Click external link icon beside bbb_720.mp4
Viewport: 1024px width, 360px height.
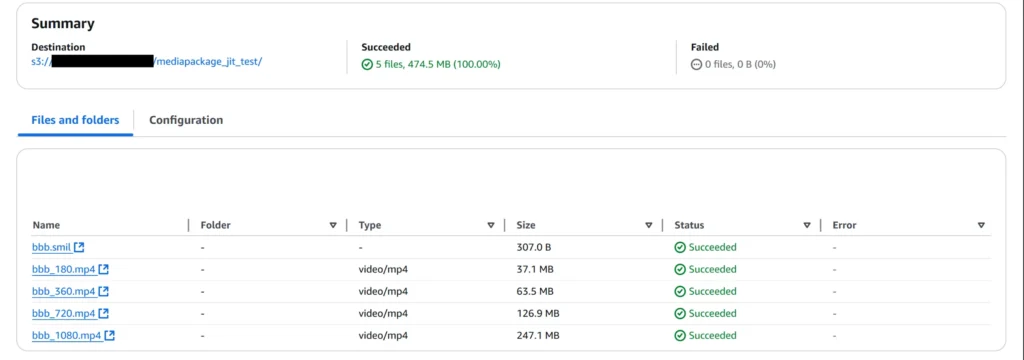pos(104,314)
